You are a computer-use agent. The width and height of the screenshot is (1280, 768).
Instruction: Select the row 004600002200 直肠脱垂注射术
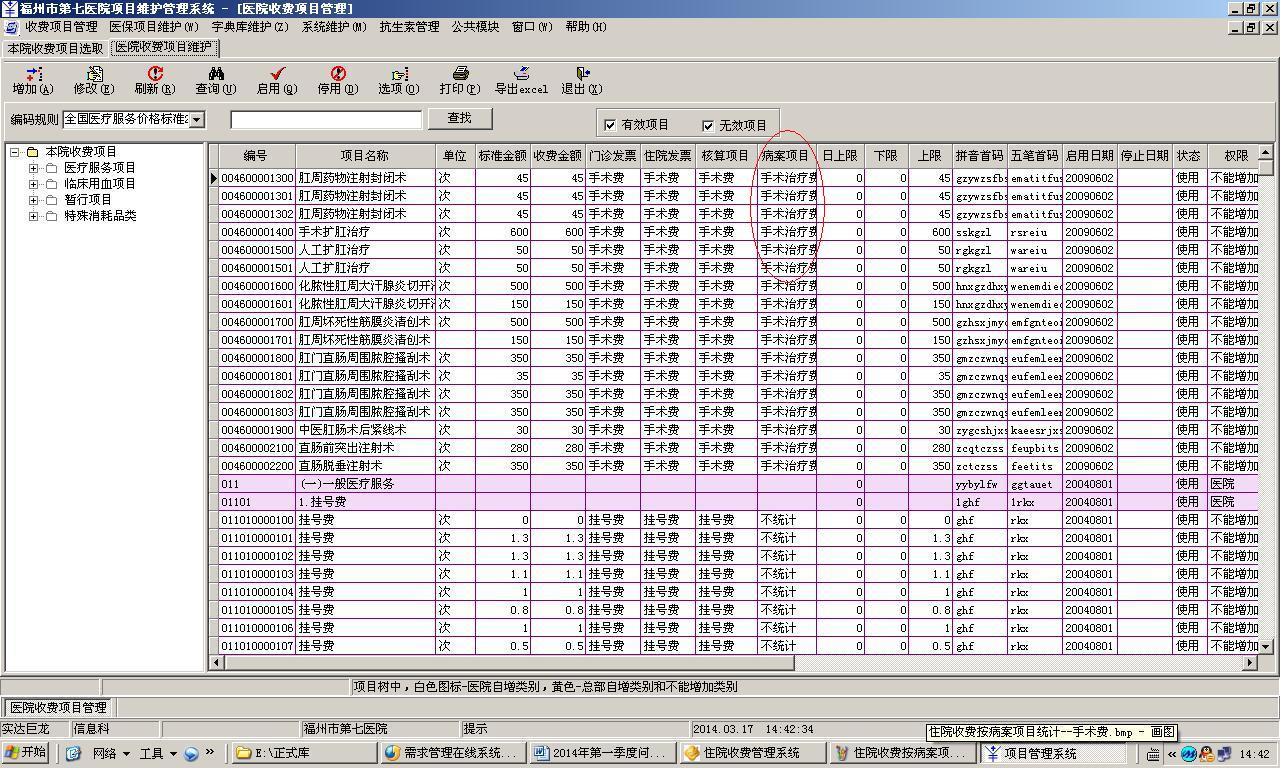tap(738, 466)
